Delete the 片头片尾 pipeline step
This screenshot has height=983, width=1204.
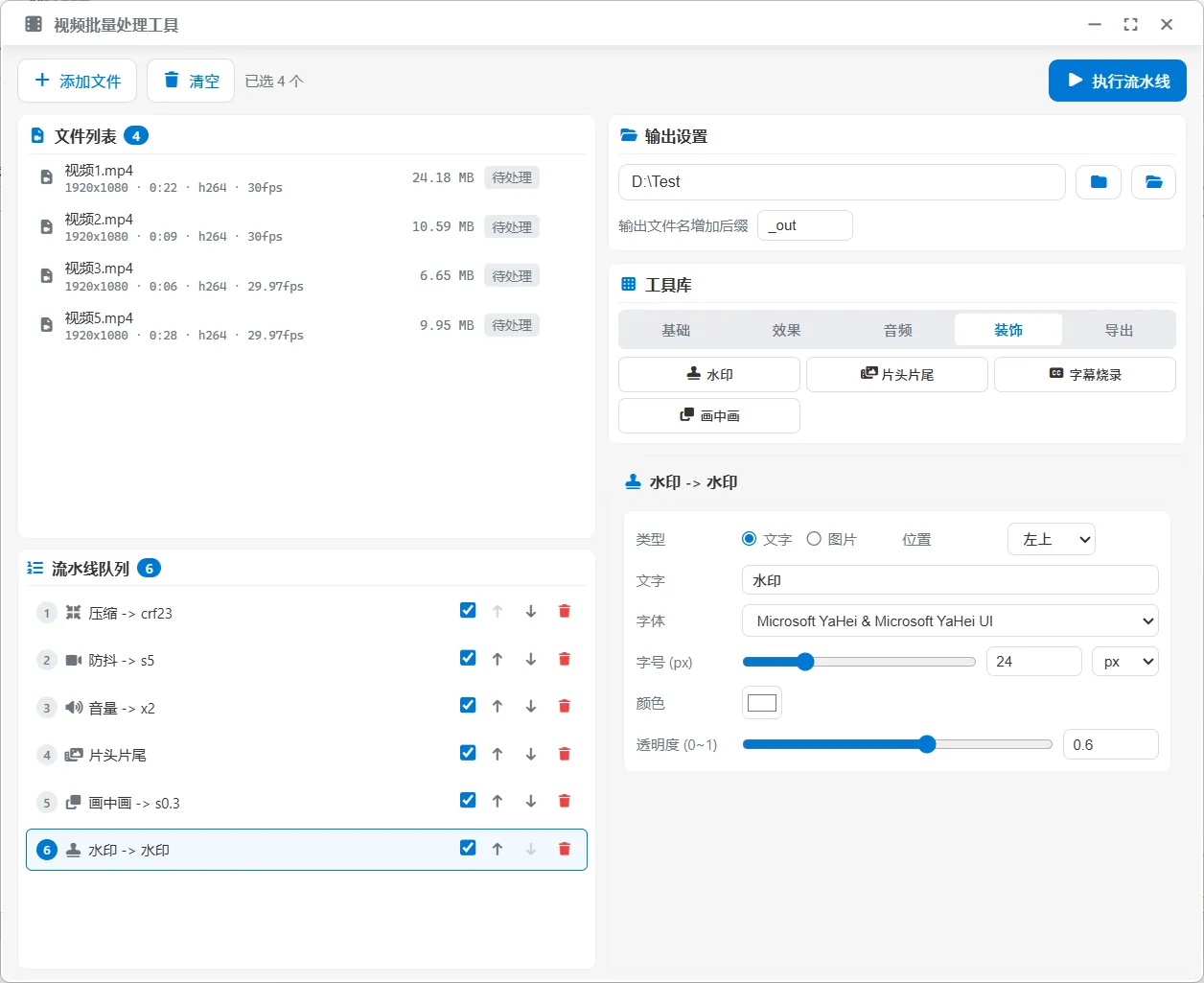coord(564,754)
